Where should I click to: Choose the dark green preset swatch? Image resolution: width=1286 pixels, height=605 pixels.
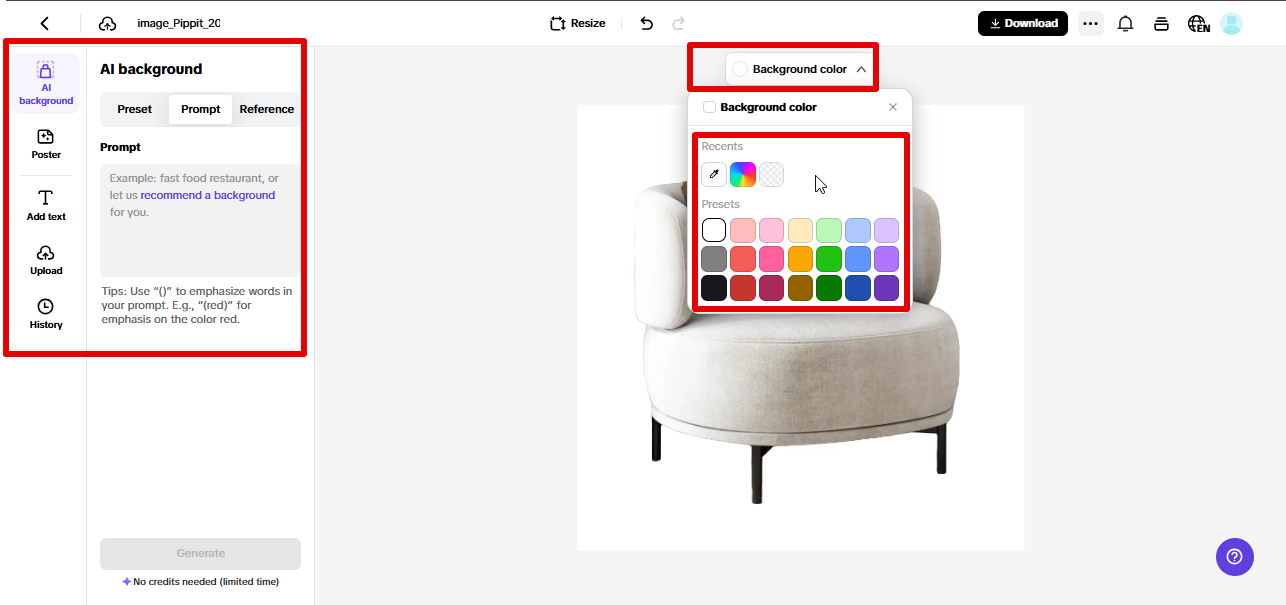coord(829,288)
